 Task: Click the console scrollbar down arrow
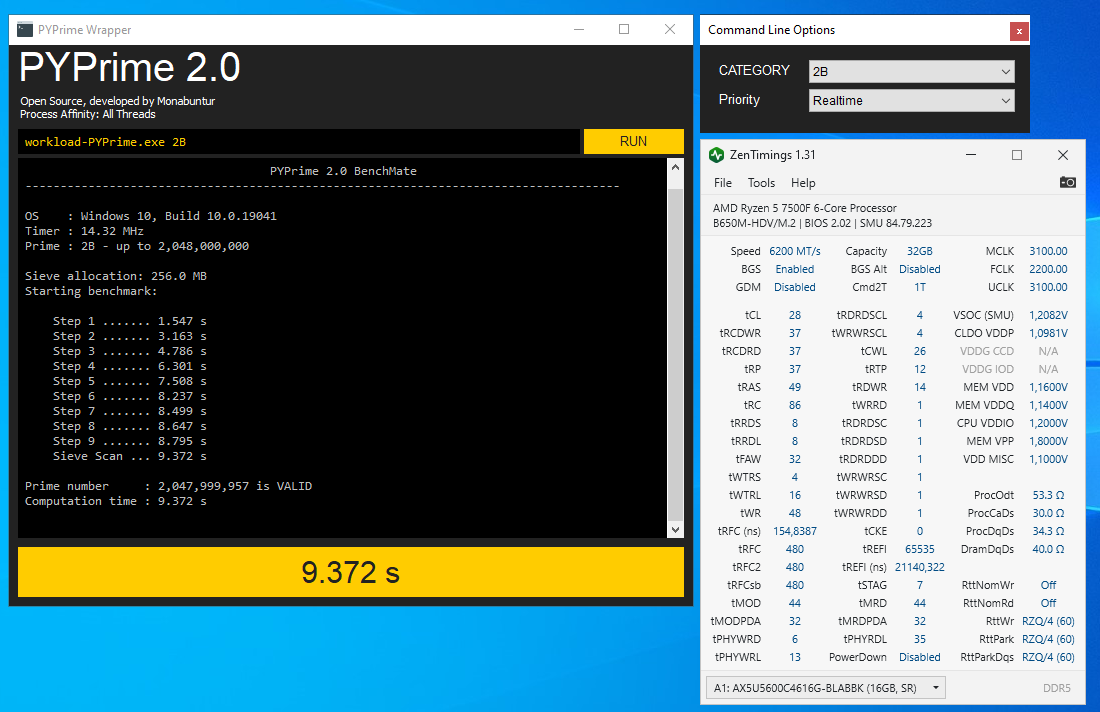(675, 530)
